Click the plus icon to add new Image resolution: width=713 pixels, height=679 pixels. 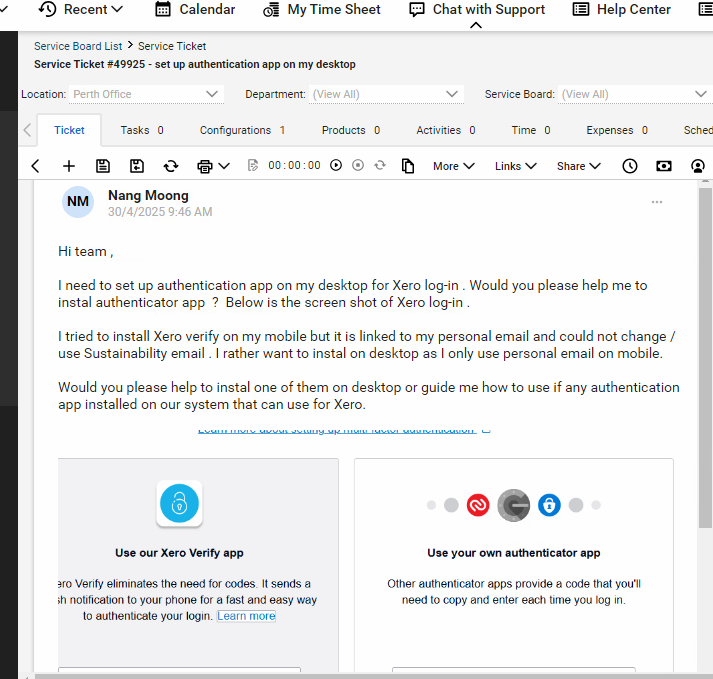tap(69, 166)
